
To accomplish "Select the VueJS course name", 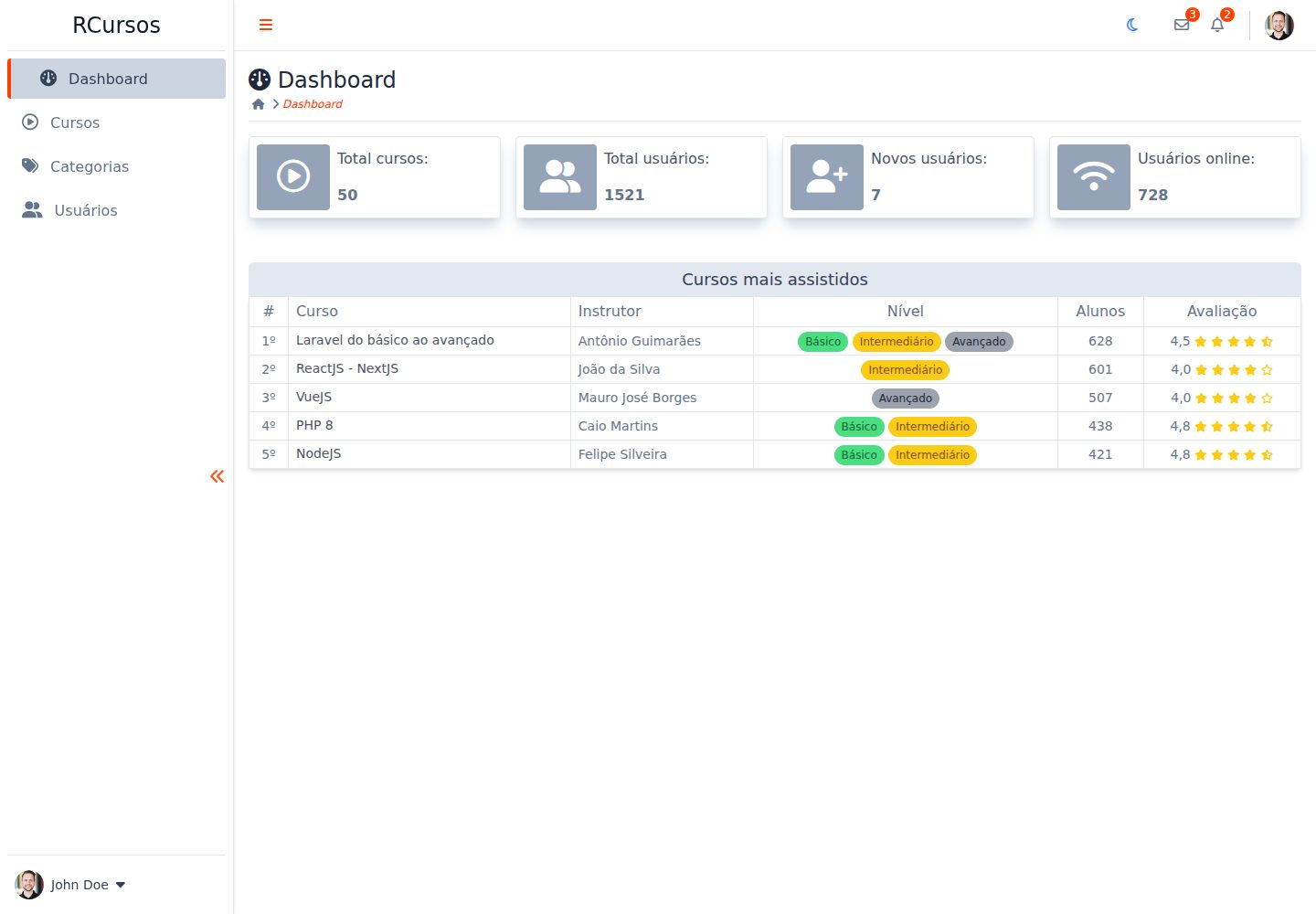I will pos(314,397).
